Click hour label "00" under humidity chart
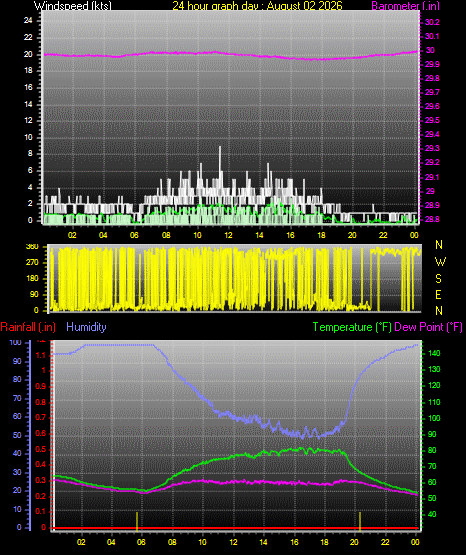This screenshot has height=555, width=466. [415, 542]
